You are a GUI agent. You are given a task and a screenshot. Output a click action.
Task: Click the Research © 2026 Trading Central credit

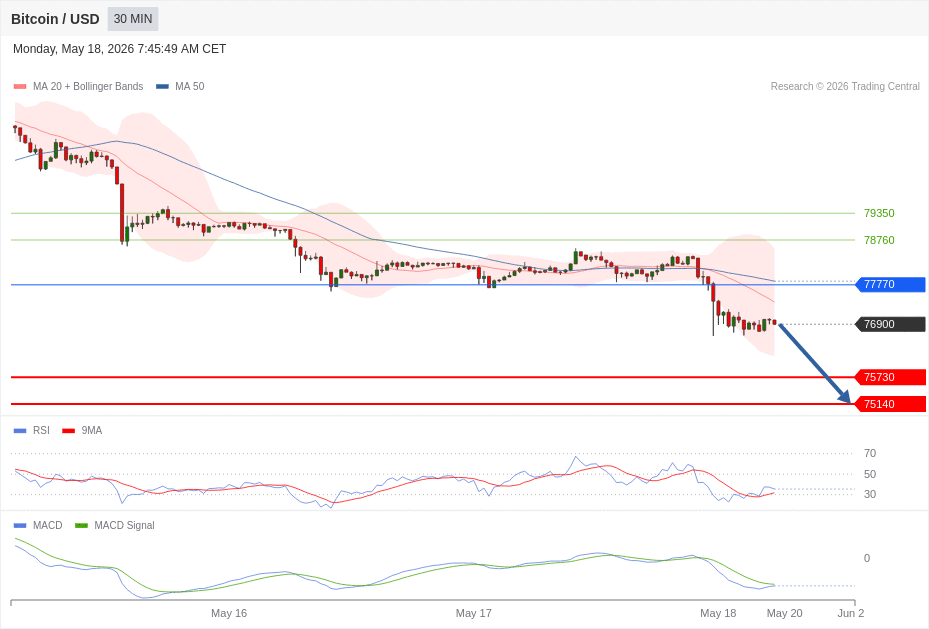click(845, 86)
